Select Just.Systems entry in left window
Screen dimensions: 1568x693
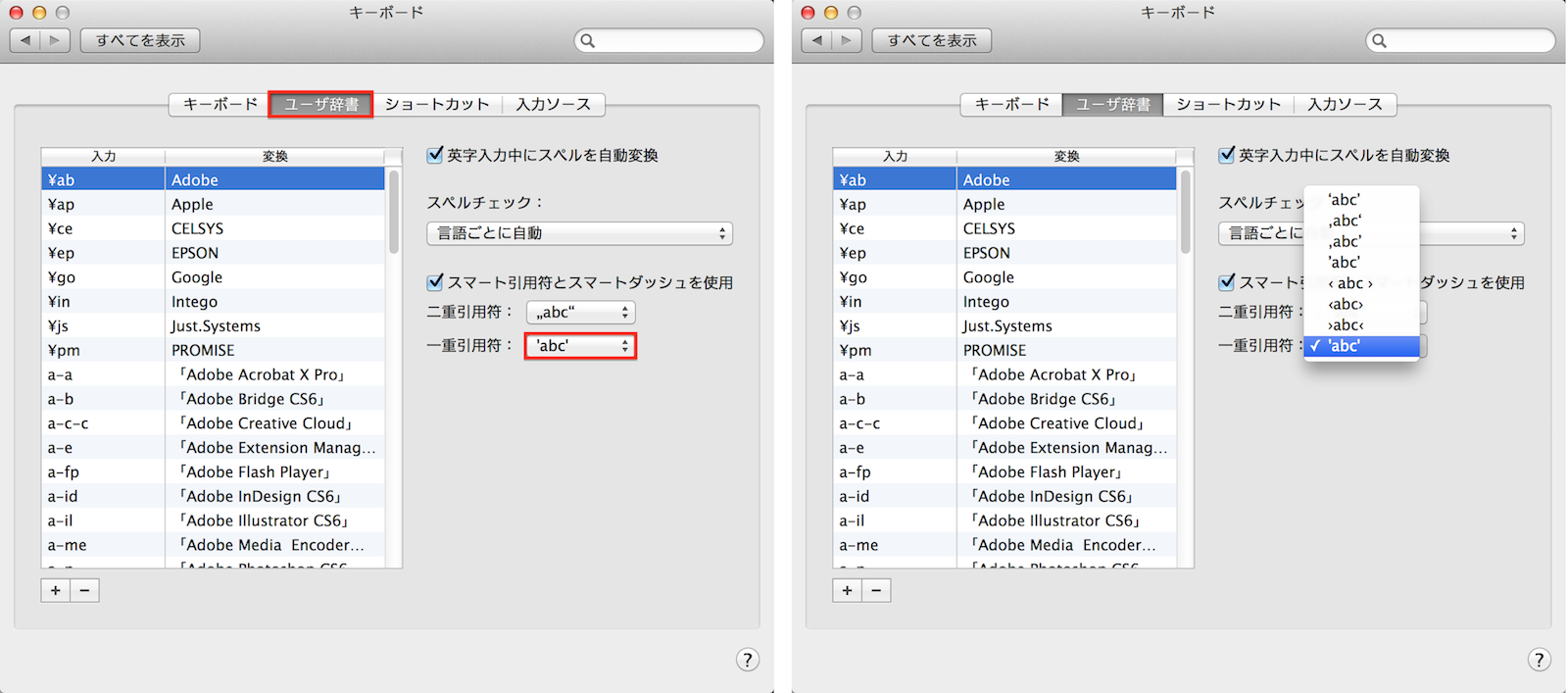(214, 325)
